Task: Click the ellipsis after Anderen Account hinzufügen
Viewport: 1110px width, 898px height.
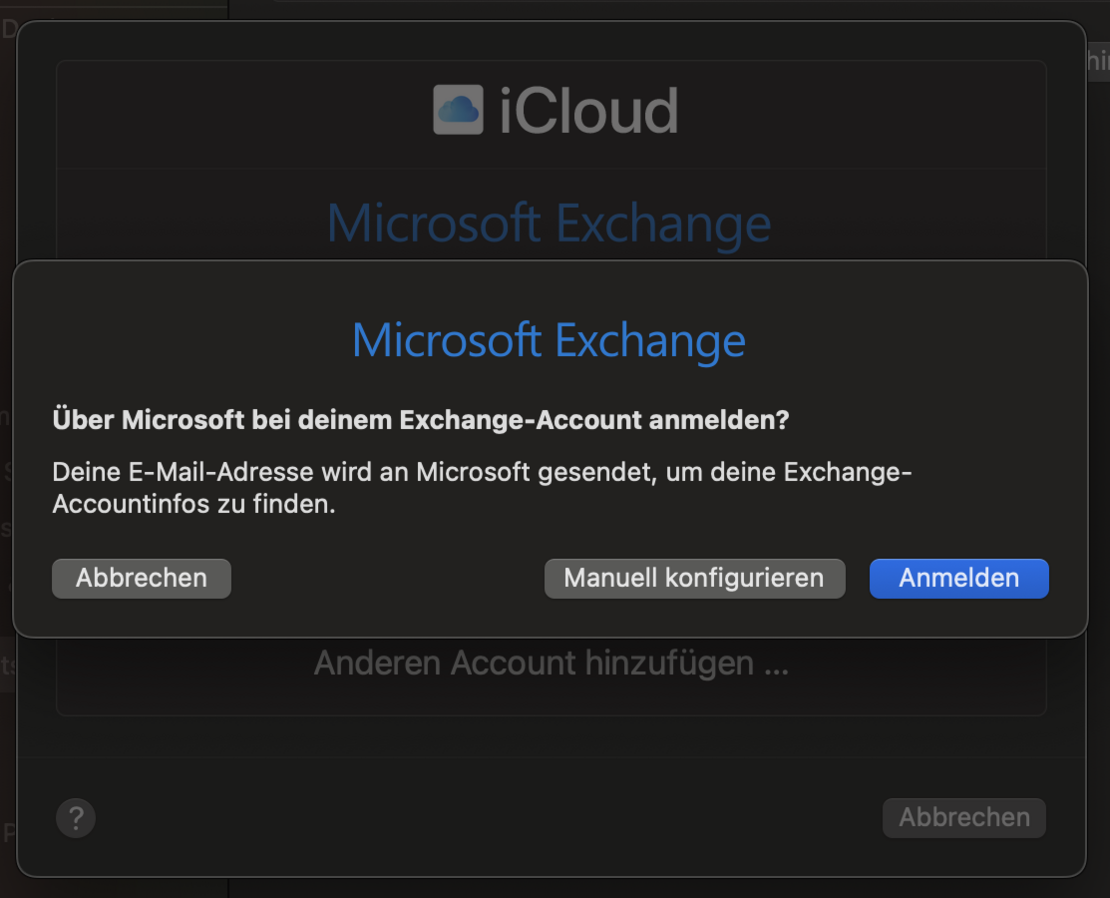Action: (777, 664)
